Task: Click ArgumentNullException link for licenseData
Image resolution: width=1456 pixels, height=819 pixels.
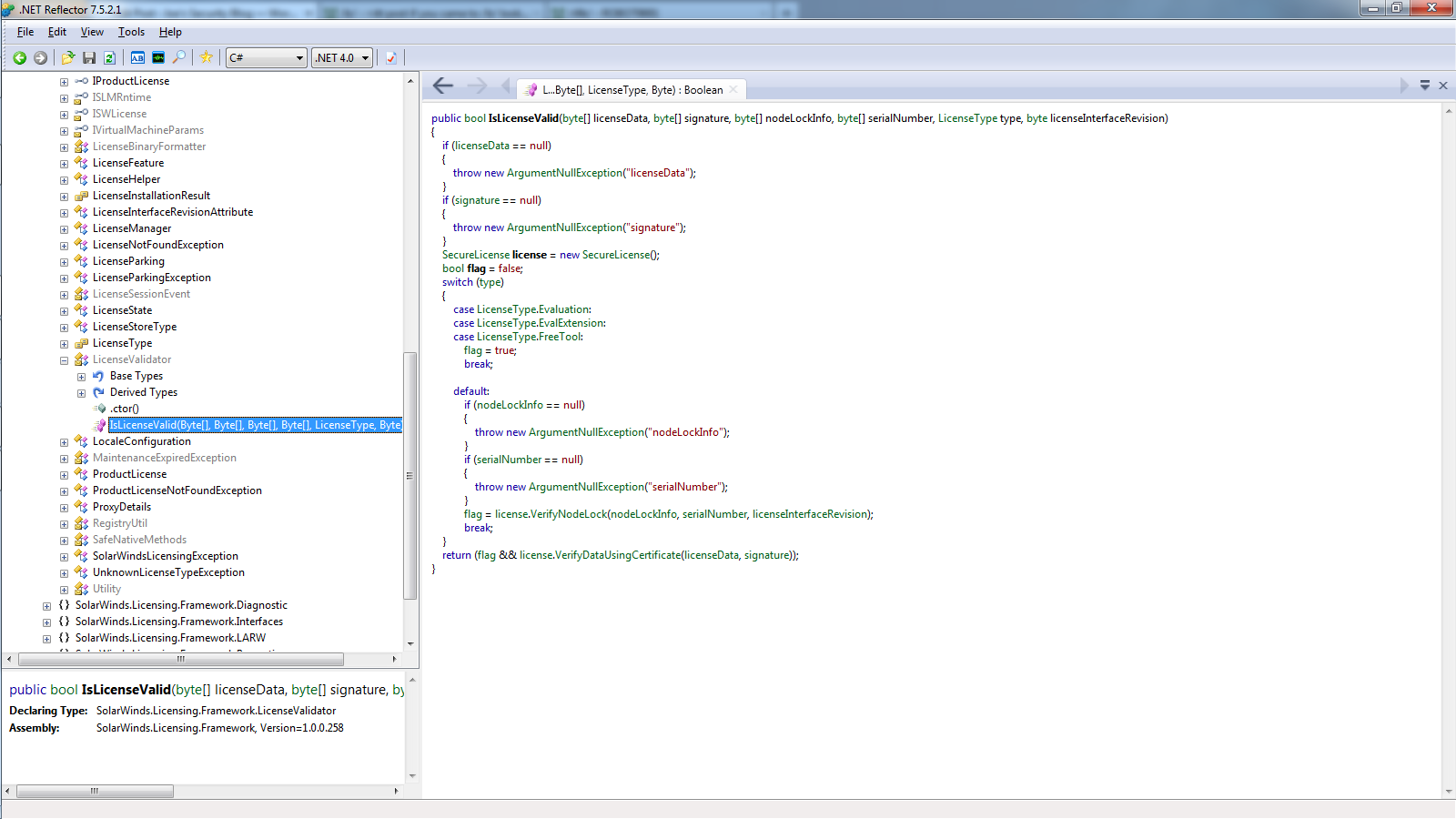Action: click(x=565, y=173)
